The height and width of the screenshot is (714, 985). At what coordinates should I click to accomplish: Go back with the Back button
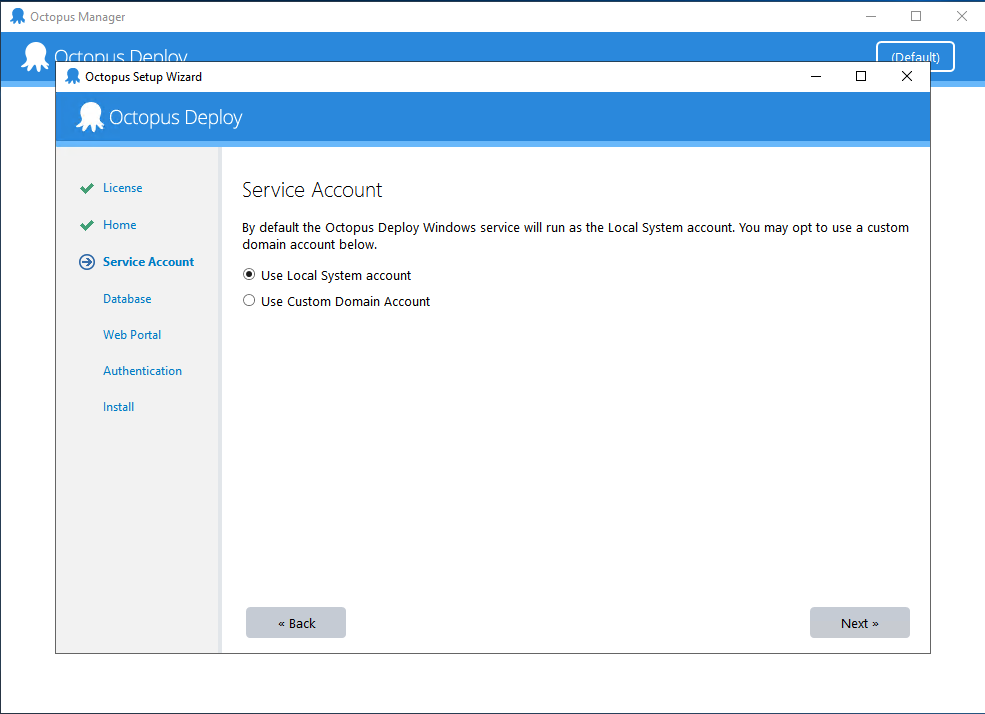pyautogui.click(x=296, y=623)
